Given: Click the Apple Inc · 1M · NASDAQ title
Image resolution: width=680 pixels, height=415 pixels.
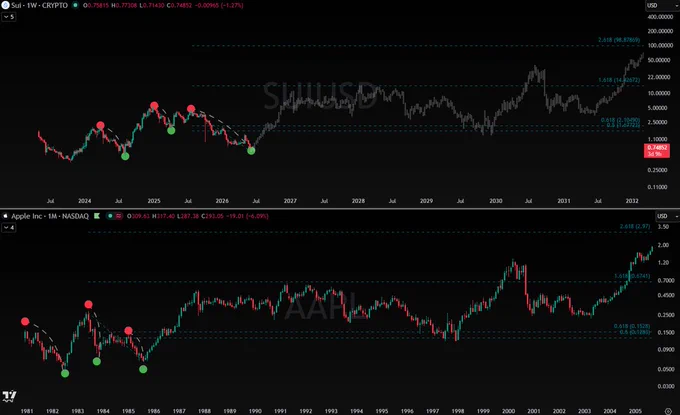Looking at the screenshot, I should pos(50,216).
